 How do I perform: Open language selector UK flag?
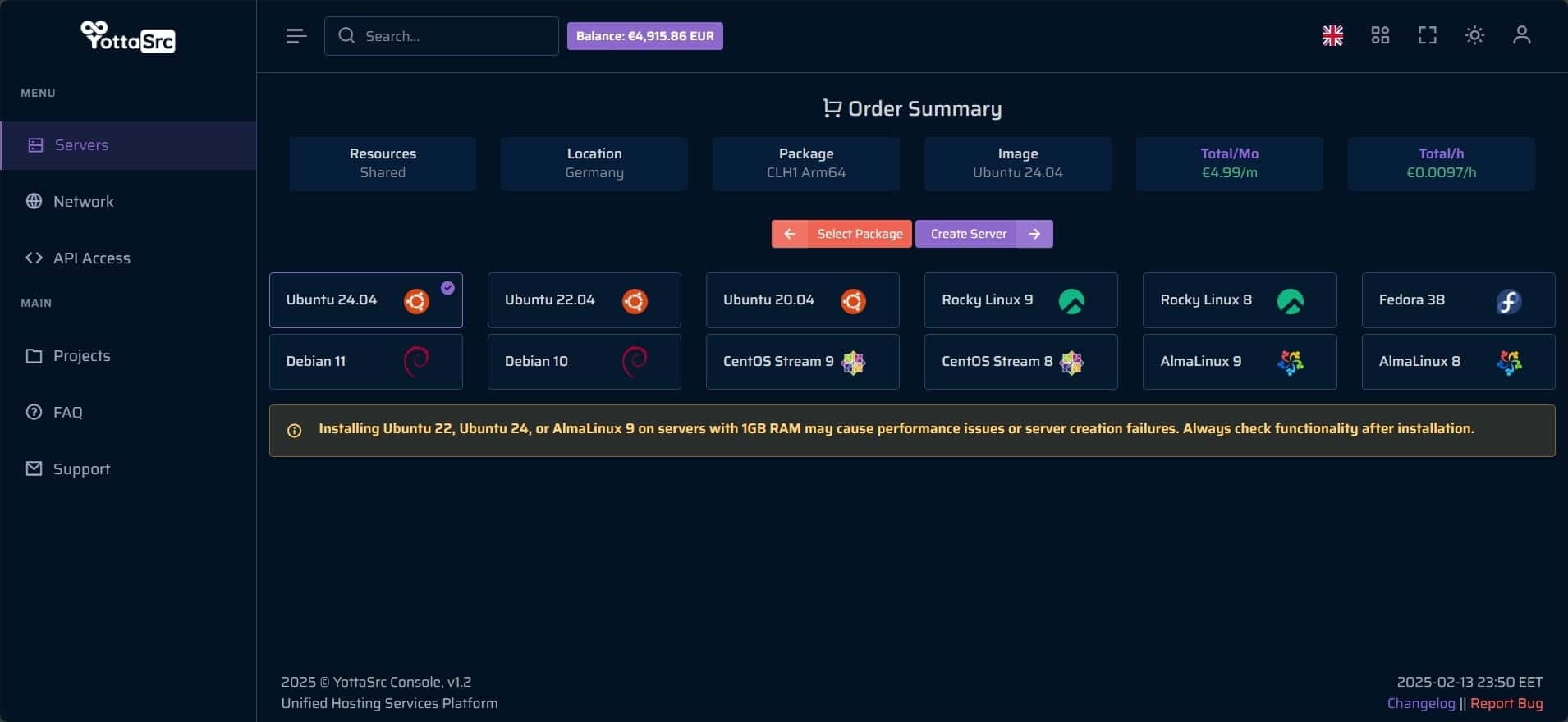point(1332,35)
